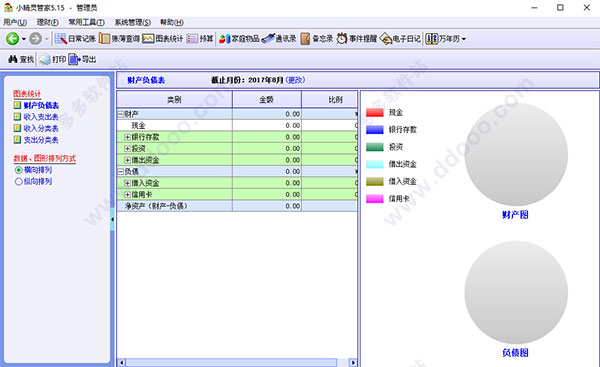This screenshot has width=600, height=367.
Task: Click the cyan 借出资金 legend swatch
Action: [x=375, y=164]
